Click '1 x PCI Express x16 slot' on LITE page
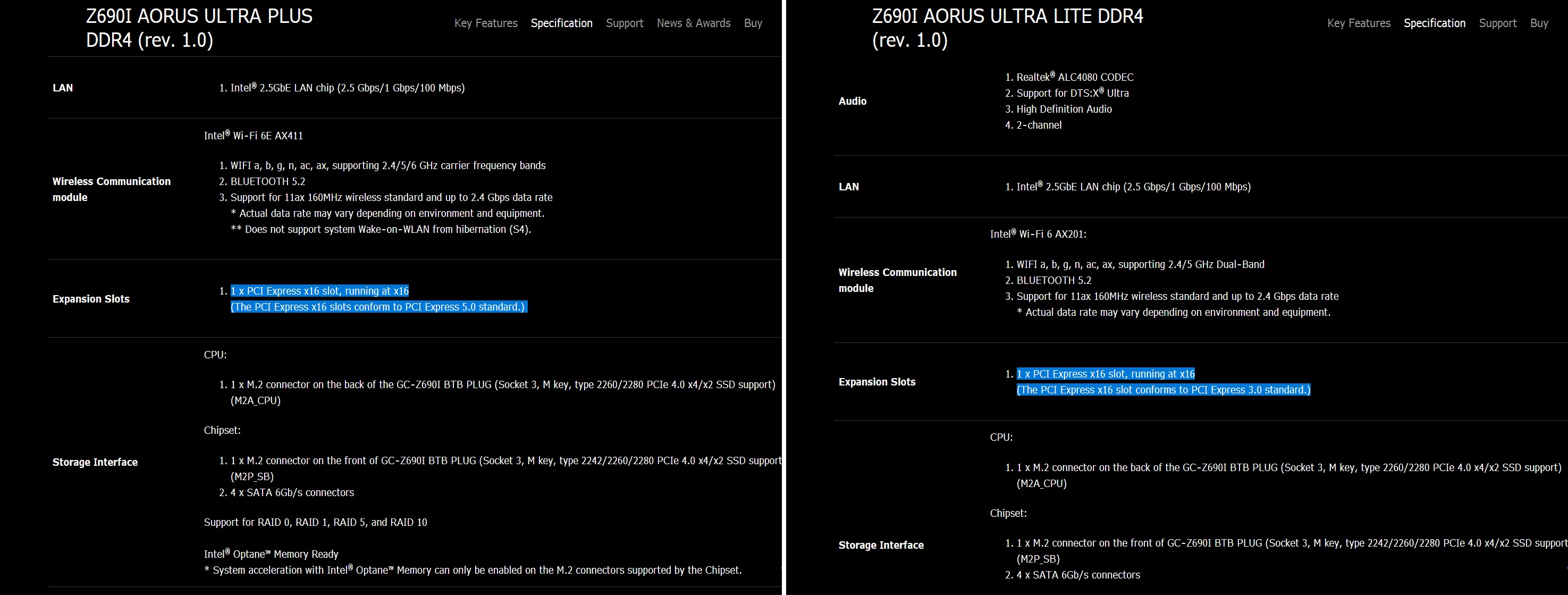The image size is (1568, 595). (x=1106, y=374)
